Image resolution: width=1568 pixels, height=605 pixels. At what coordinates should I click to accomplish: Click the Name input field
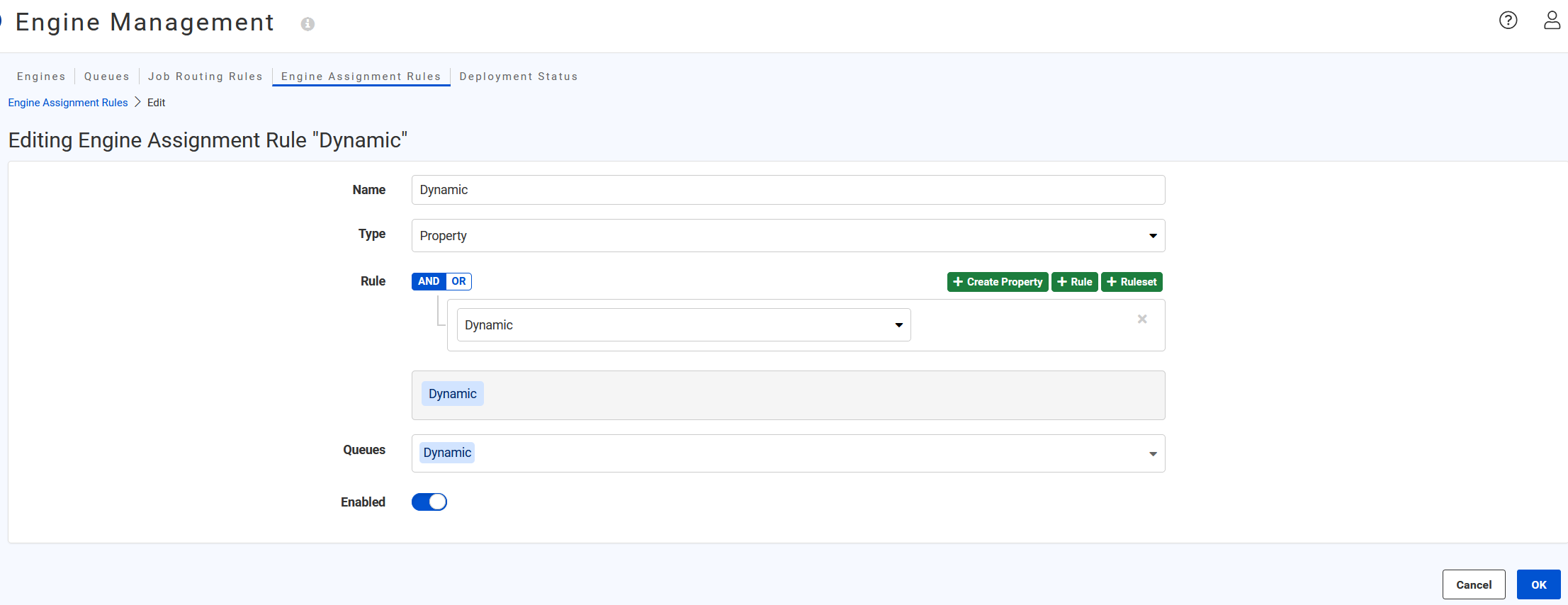click(788, 190)
